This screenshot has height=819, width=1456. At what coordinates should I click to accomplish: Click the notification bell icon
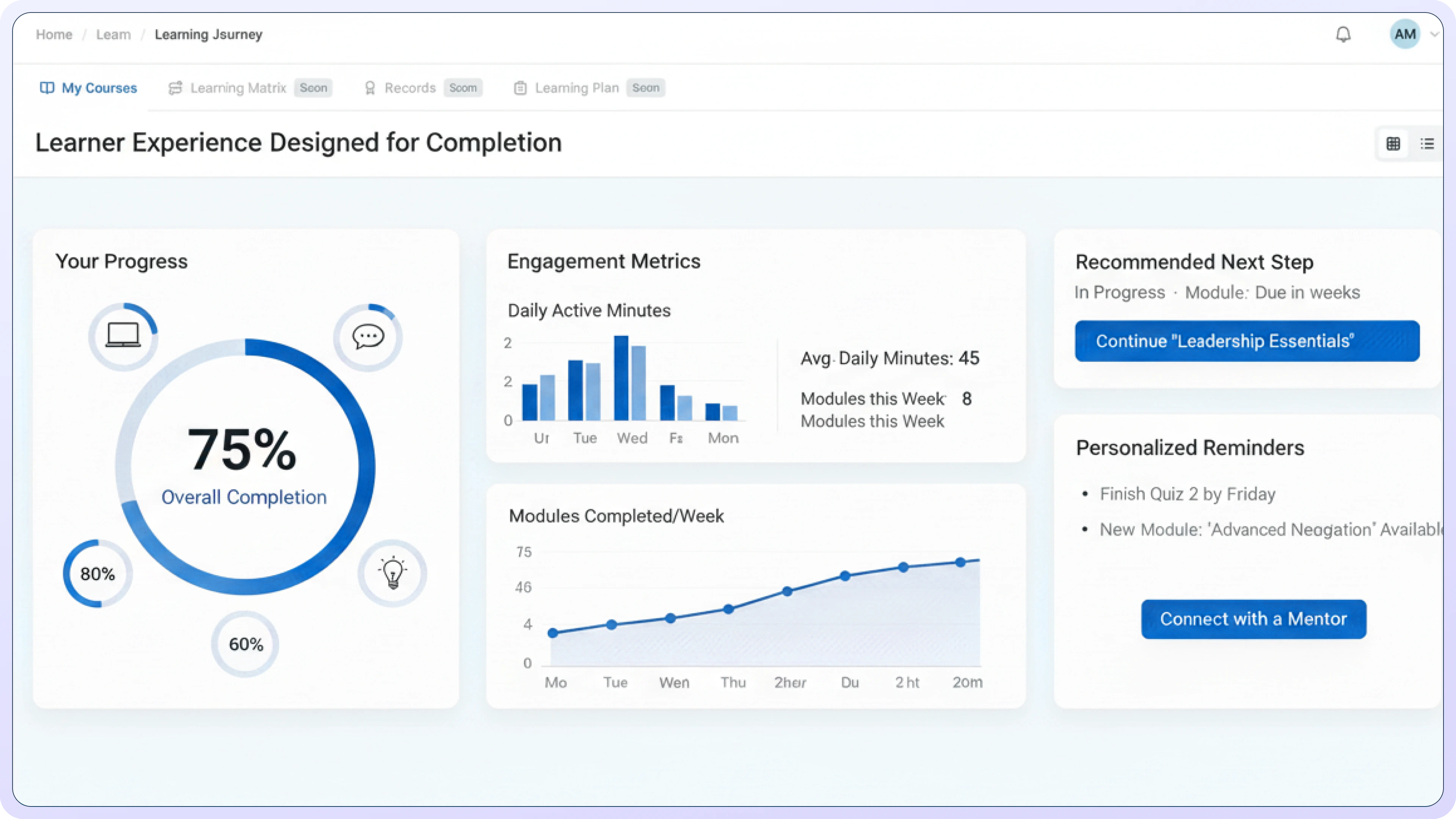[1343, 35]
